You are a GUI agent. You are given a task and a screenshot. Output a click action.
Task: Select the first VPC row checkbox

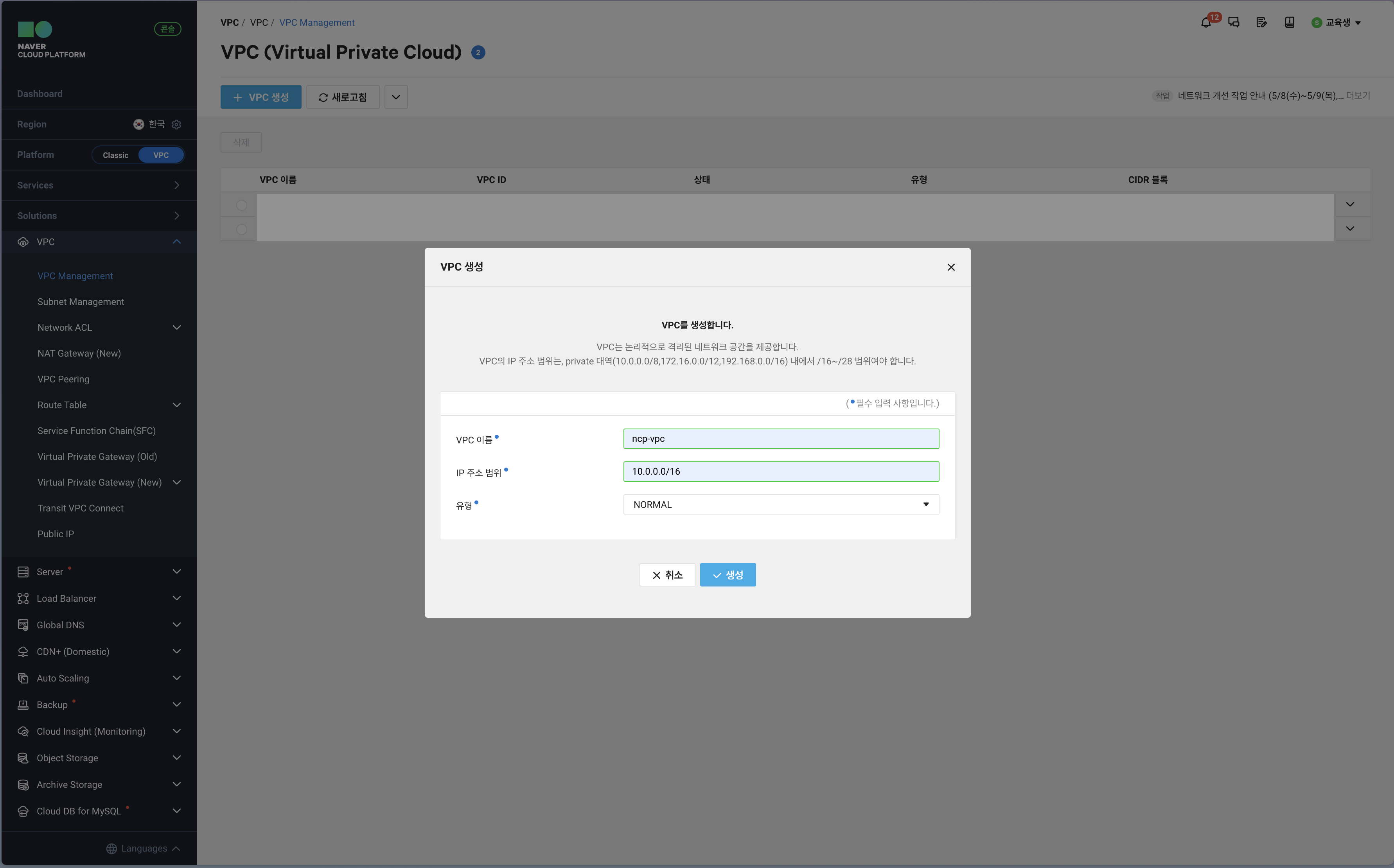[241, 205]
